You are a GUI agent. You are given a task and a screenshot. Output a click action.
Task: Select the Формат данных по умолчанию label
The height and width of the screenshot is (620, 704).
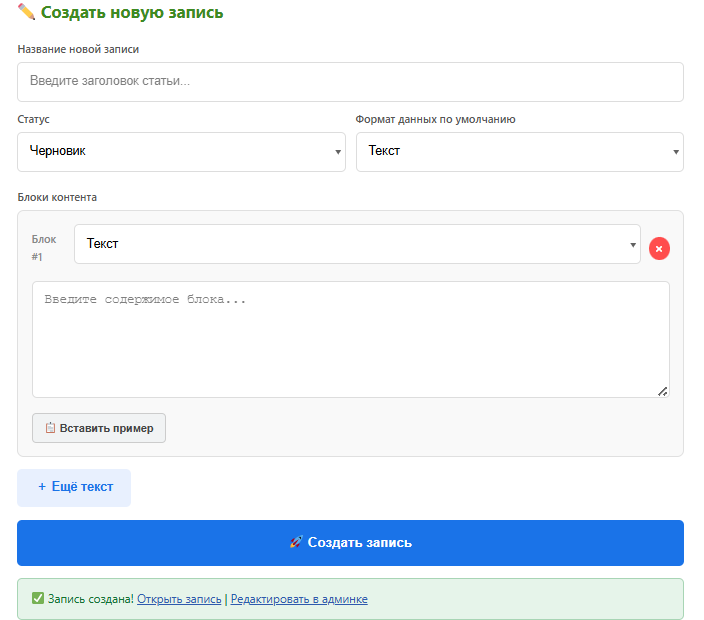[x=435, y=119]
